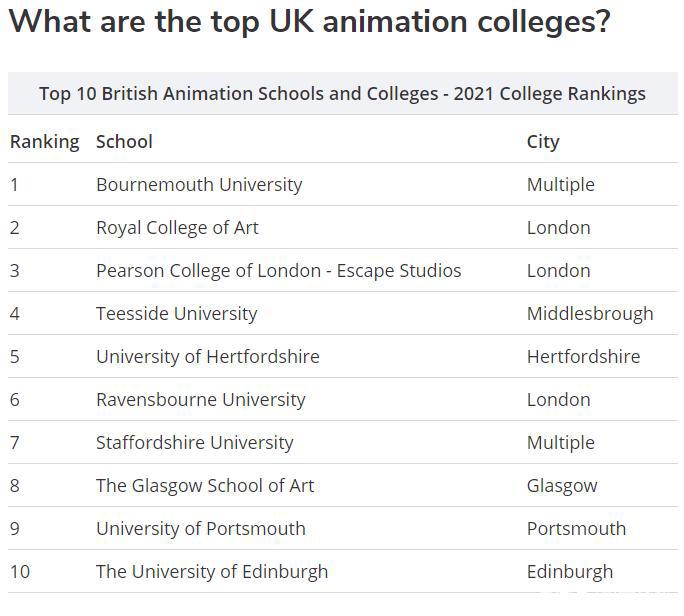Click the Staffordshire University school name
The width and height of the screenshot is (684, 616).
[194, 443]
